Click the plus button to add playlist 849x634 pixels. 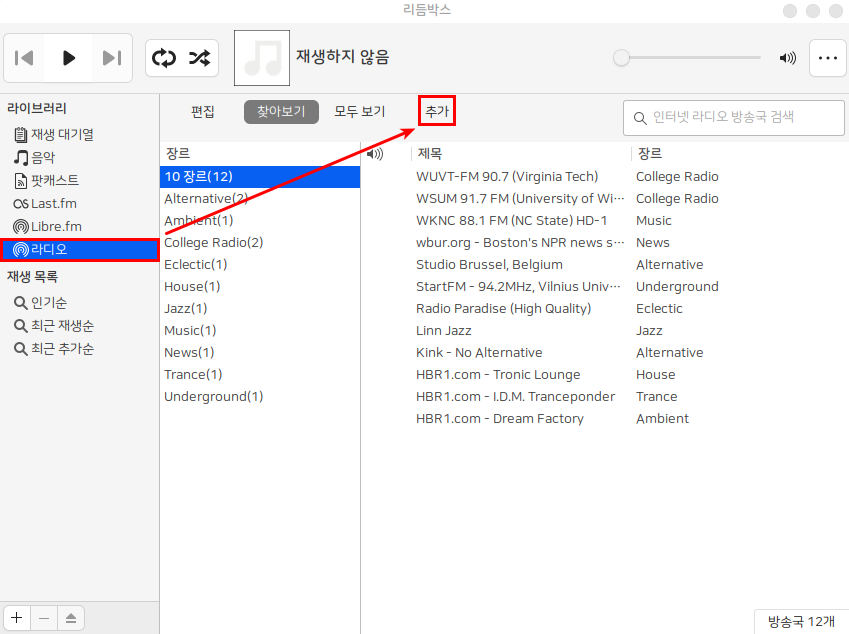[x=17, y=618]
